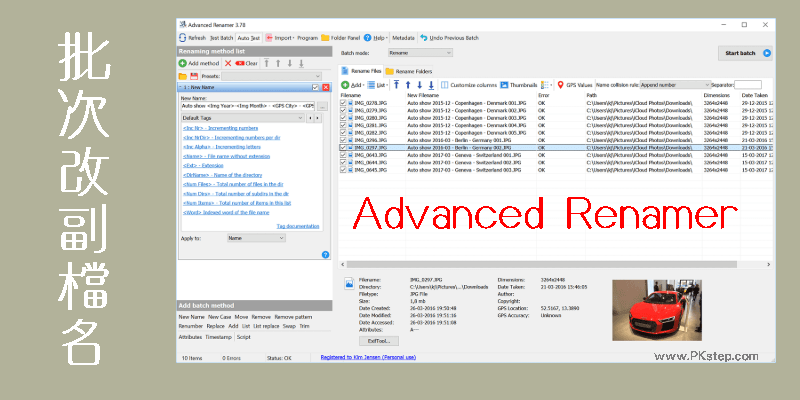The image size is (800, 400).
Task: Uncheck IMG_0279.JPG file checkbox
Action: tap(343, 110)
